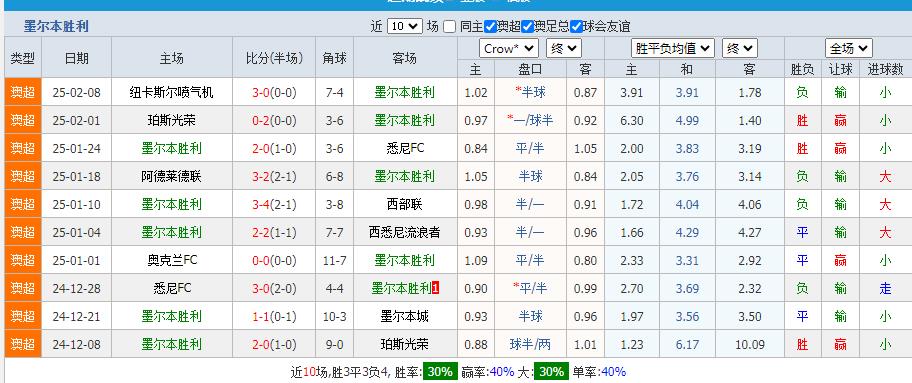Click the 进球数 column header
This screenshot has height=383, width=912.
tap(885, 69)
